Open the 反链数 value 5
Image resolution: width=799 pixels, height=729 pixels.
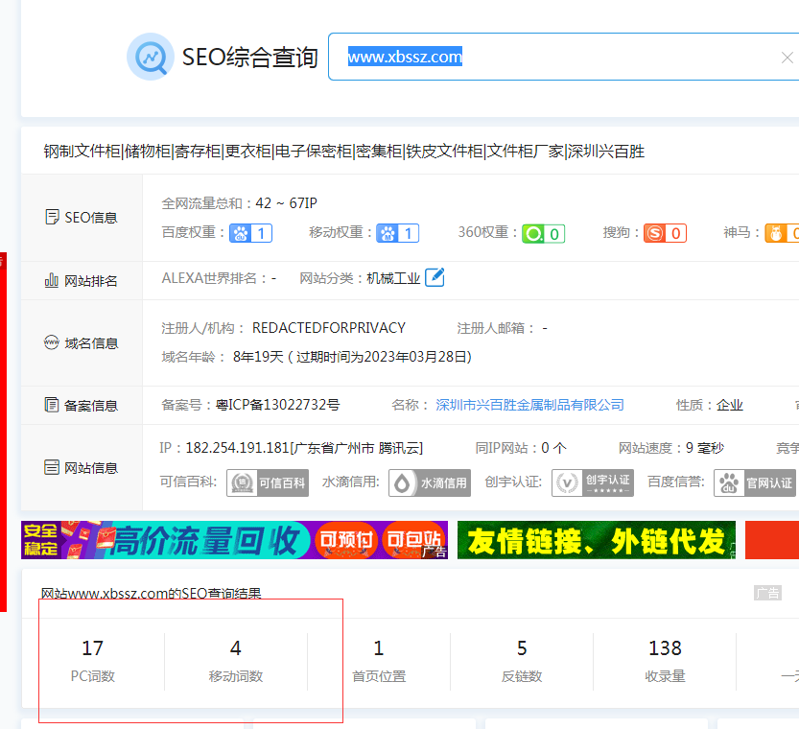521,649
